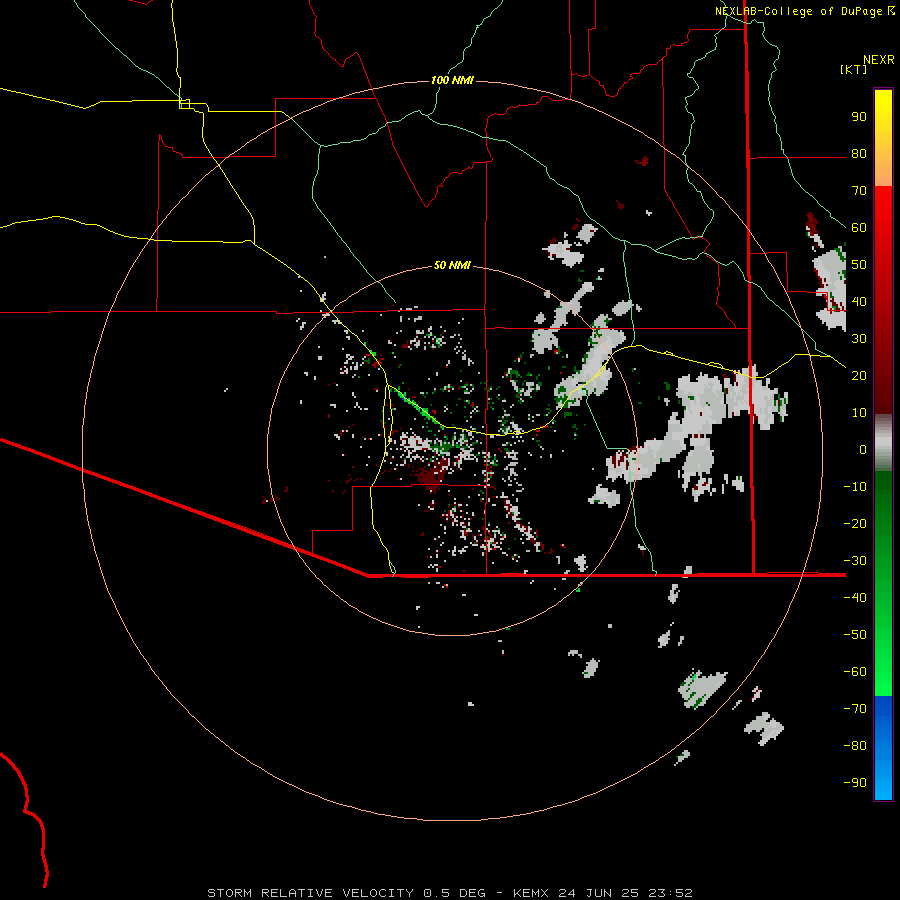Viewport: 900px width, 900px height.
Task: Click the gray zero-velocity segment of color bar
Action: 883,442
